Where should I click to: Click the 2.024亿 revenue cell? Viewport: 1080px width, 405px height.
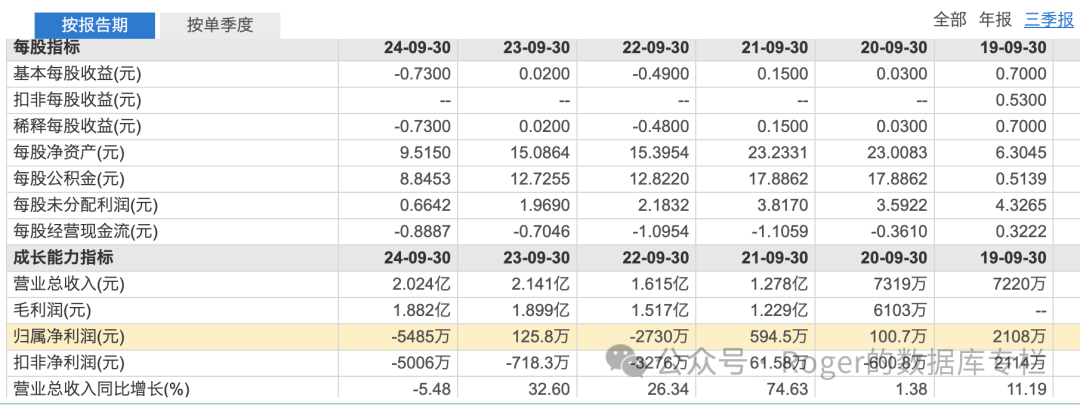click(424, 283)
